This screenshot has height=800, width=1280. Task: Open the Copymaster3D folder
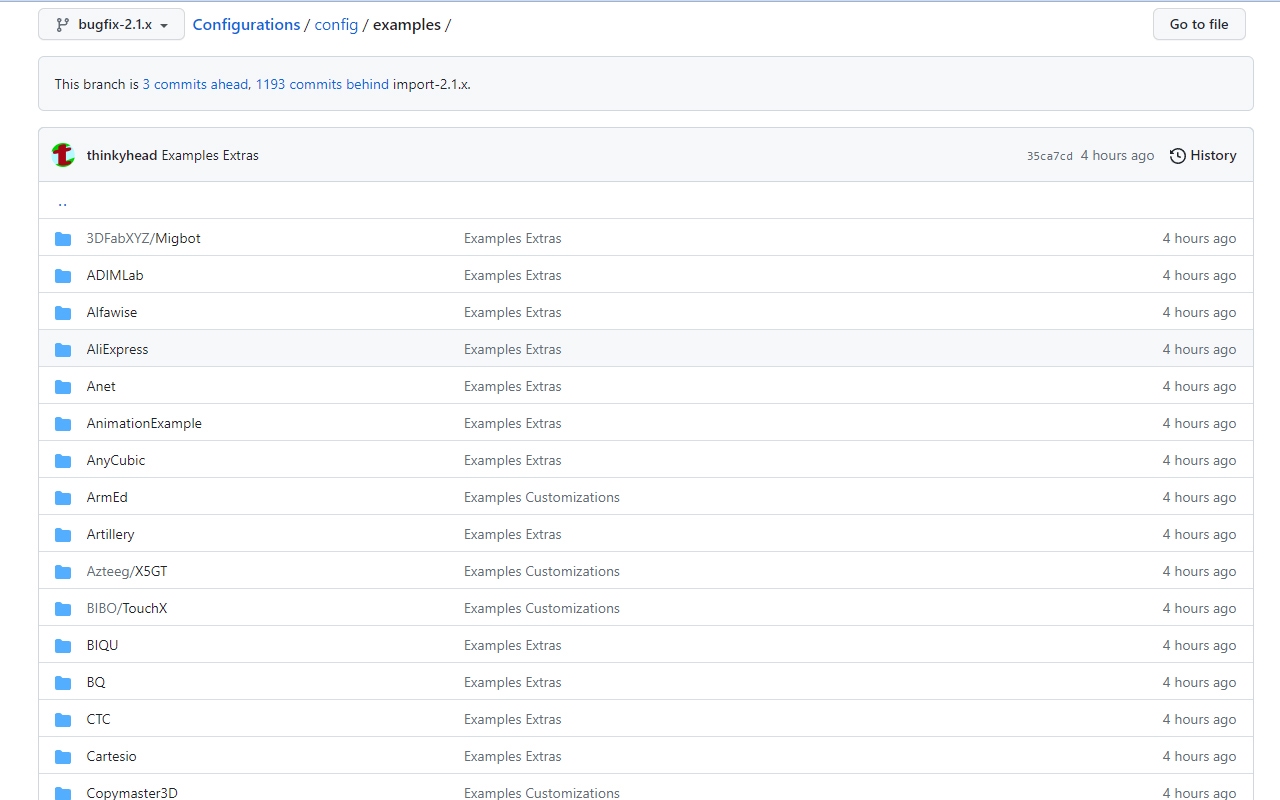coord(132,792)
